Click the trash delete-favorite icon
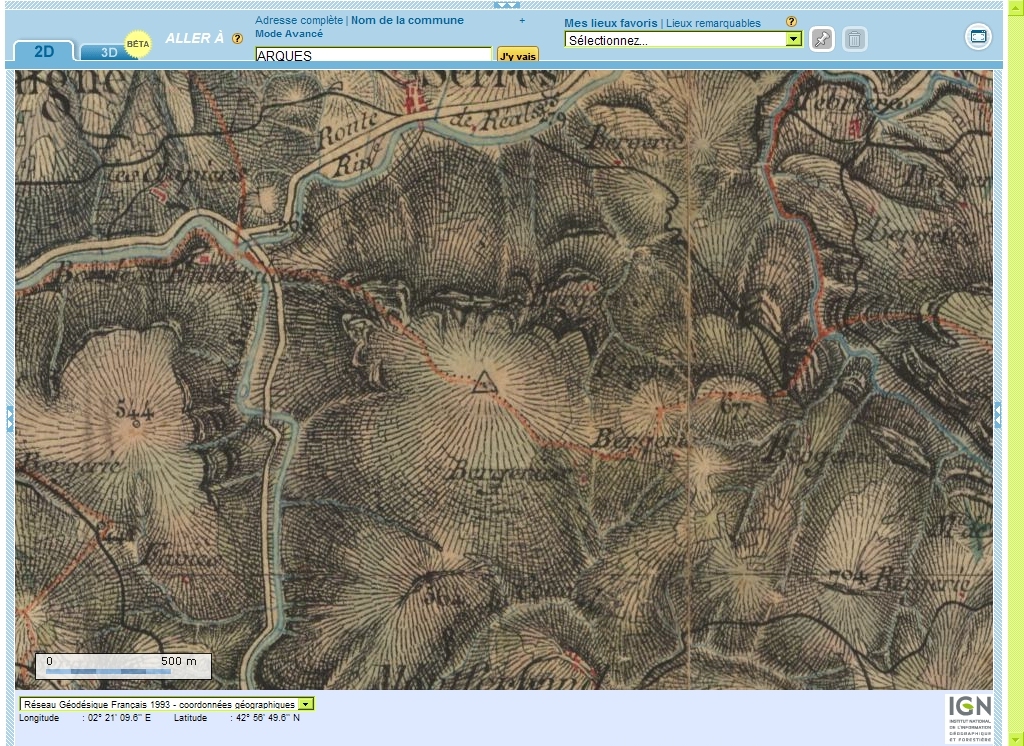The width and height of the screenshot is (1024, 746). (x=854, y=39)
